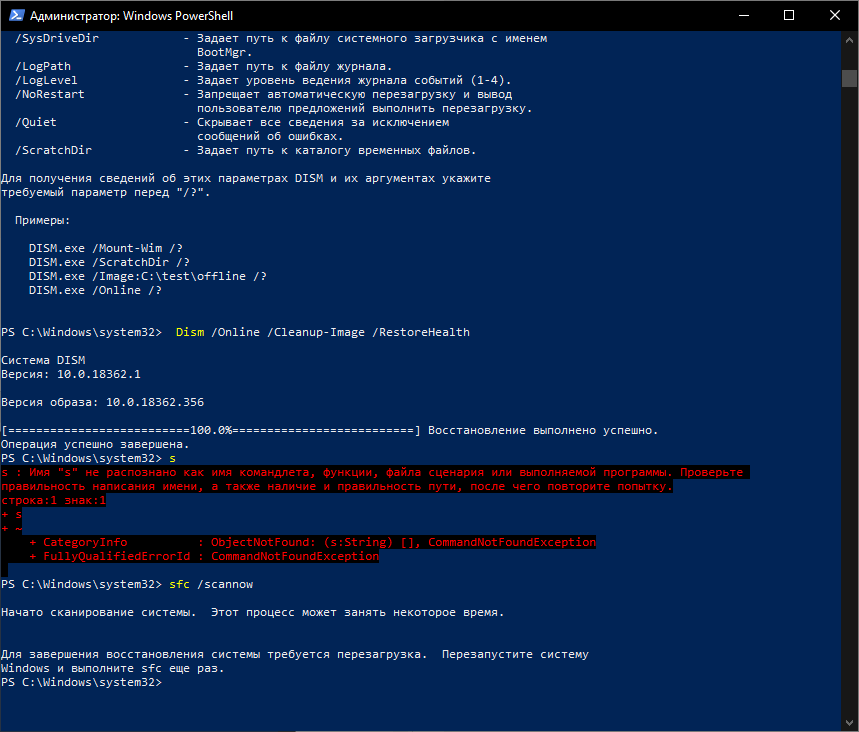This screenshot has height=732, width=859.
Task: Click the PowerShell icon in title bar
Action: tap(17, 15)
